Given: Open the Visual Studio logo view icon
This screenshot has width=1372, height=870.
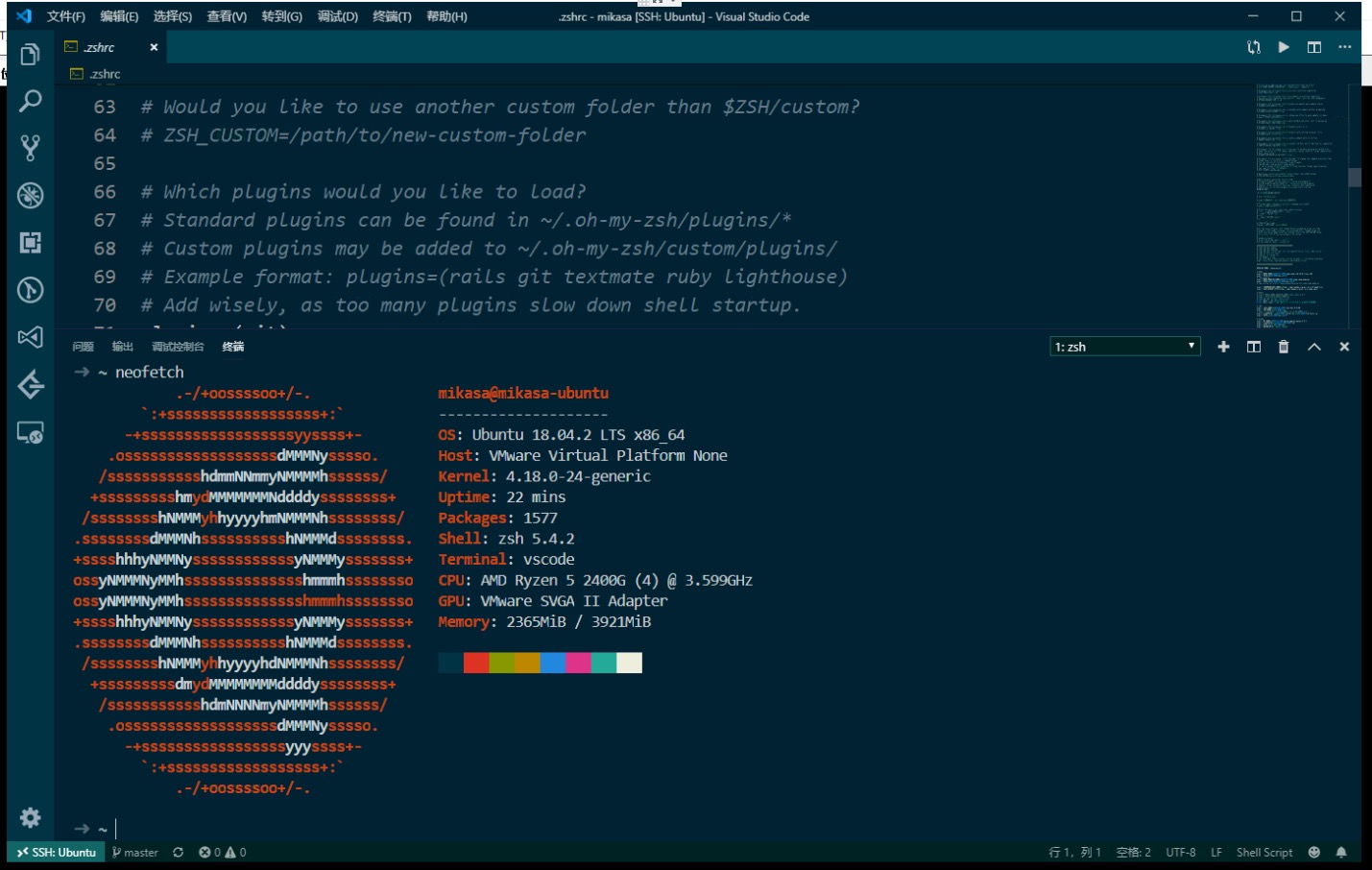Looking at the screenshot, I should point(30,337).
